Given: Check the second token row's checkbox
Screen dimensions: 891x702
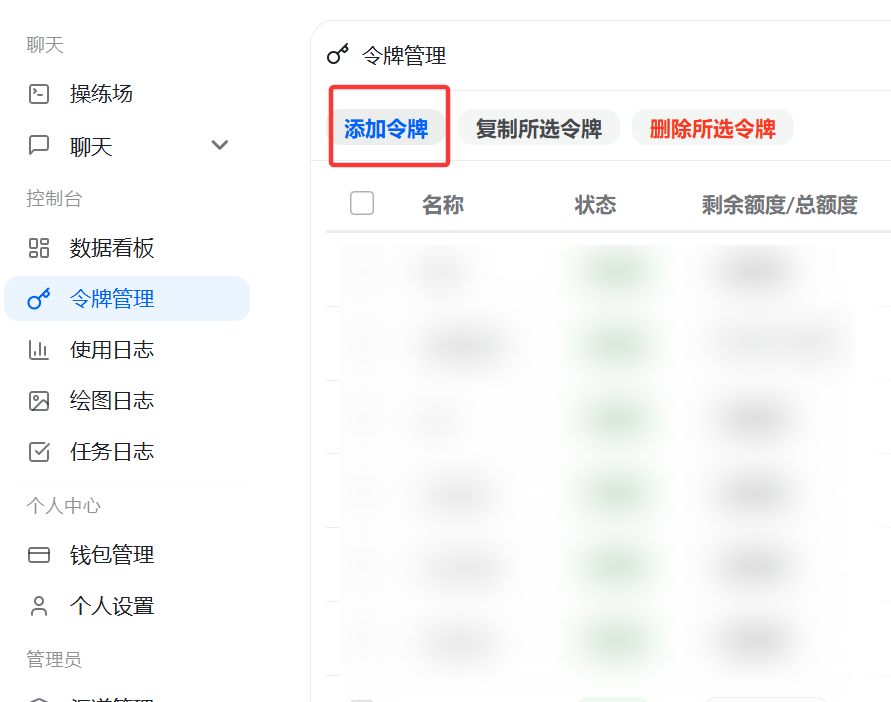Looking at the screenshot, I should pyautogui.click(x=361, y=344).
